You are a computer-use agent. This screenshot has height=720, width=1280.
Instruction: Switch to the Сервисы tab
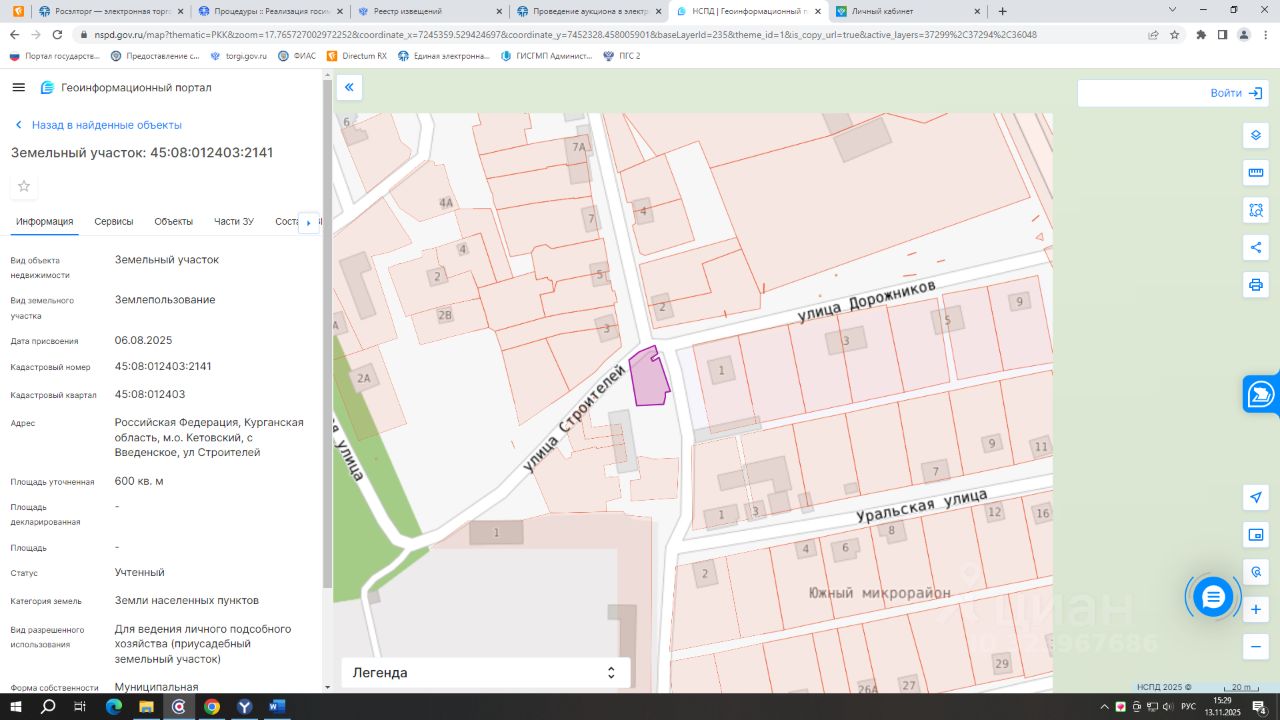pos(114,221)
